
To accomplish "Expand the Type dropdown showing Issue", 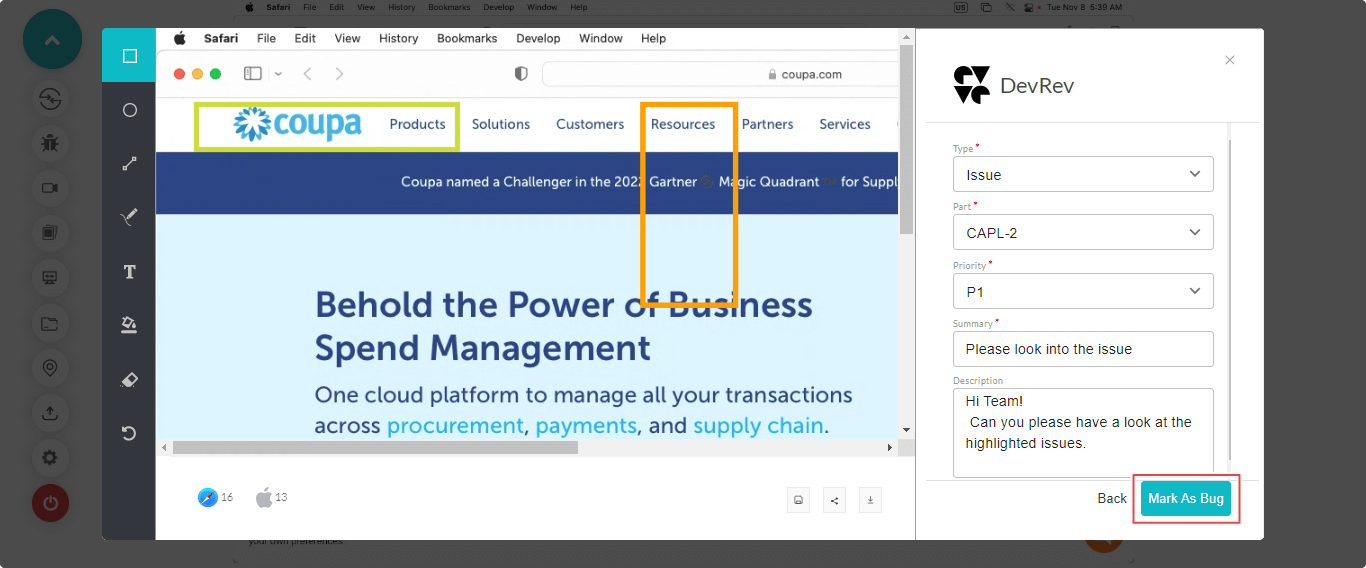I will (1083, 174).
